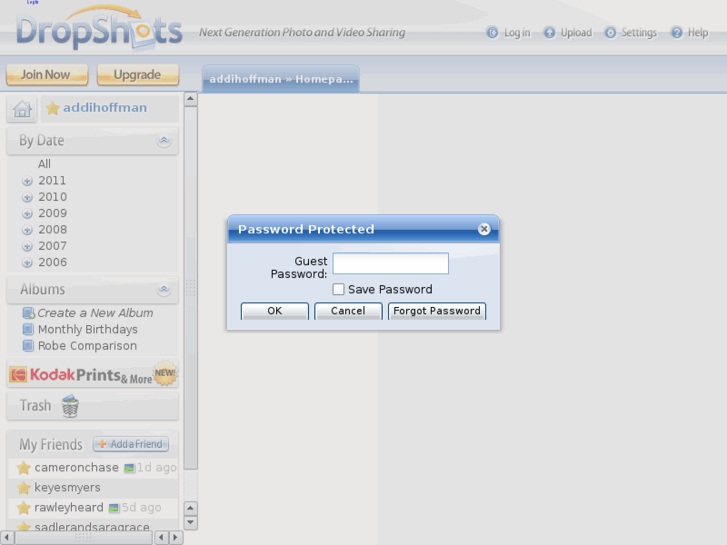
Task: Click the Create a New Album icon
Action: tap(28, 313)
